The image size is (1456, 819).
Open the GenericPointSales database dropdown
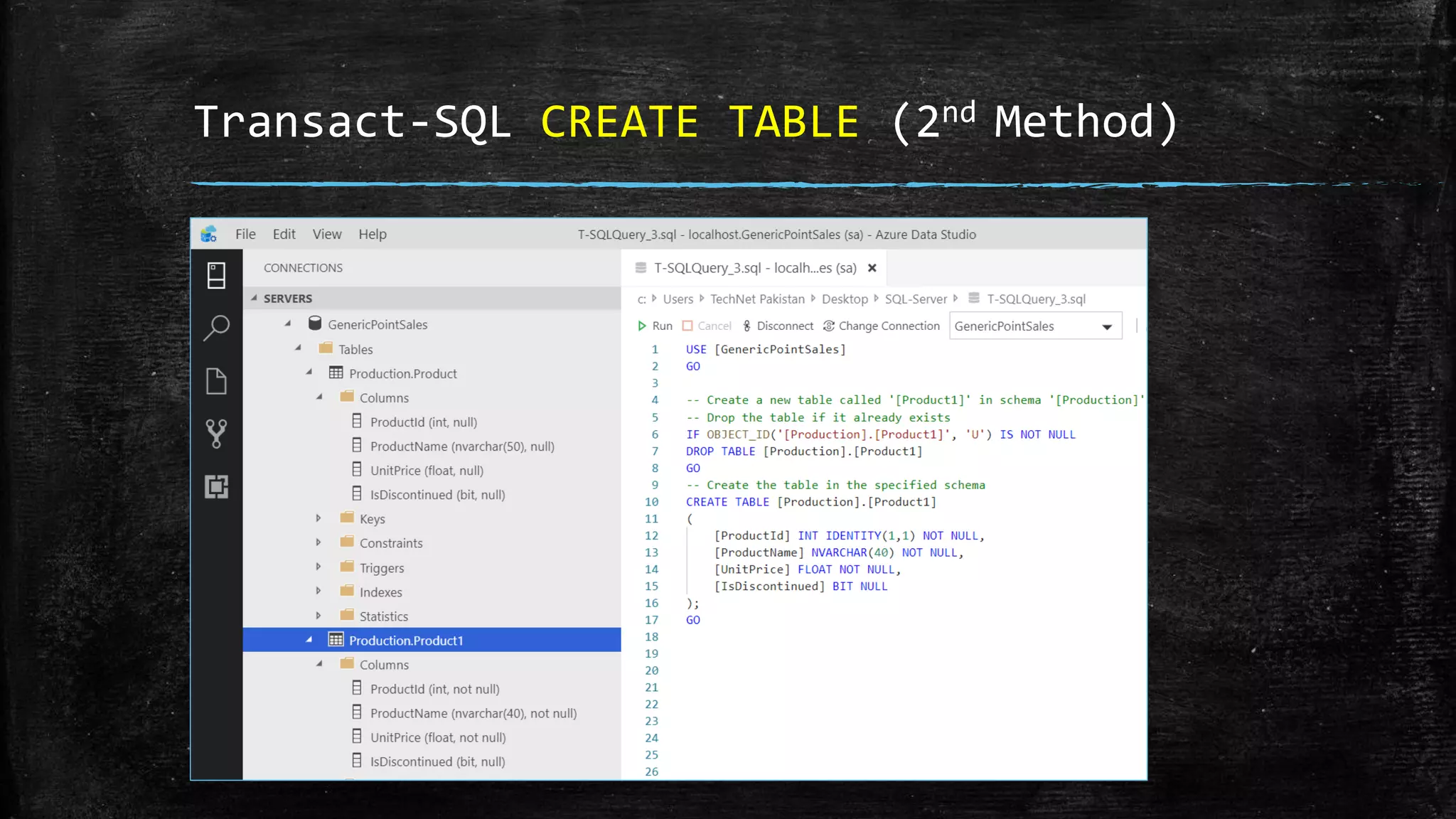pos(1035,326)
